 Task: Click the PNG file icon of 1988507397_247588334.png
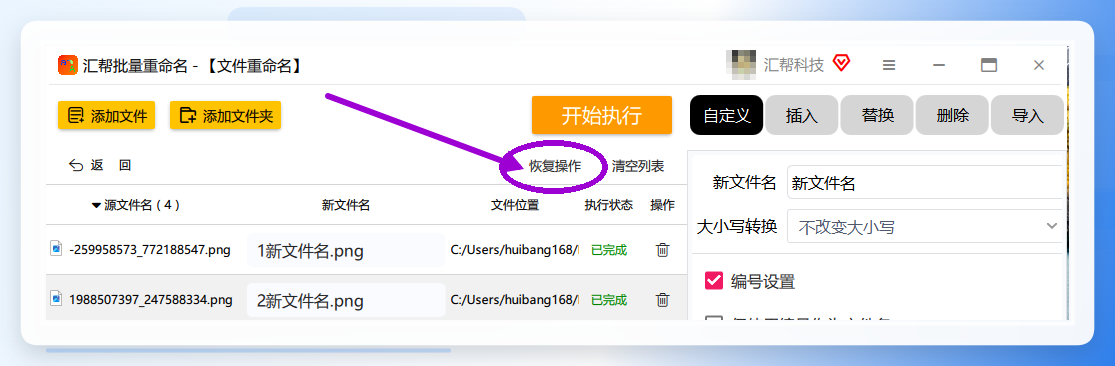56,298
